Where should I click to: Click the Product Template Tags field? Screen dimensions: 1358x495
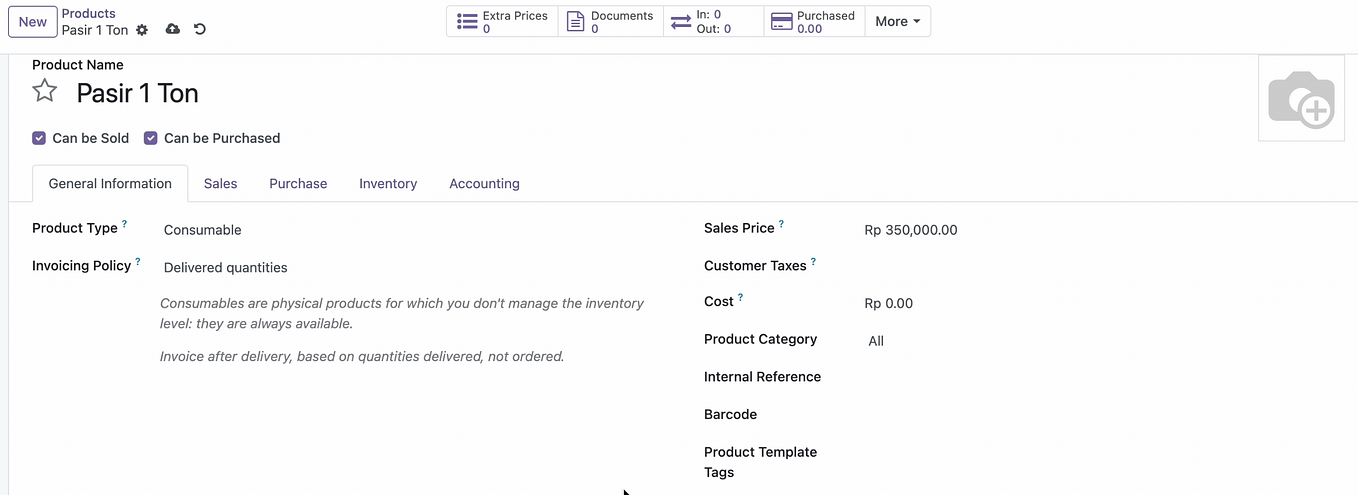tap(1100, 453)
